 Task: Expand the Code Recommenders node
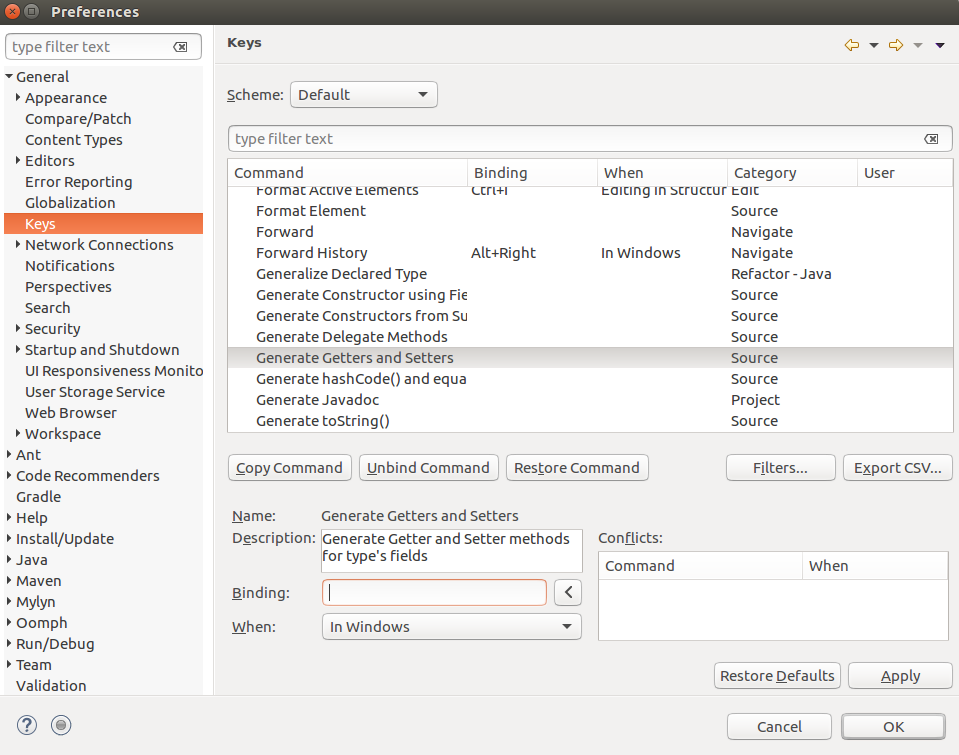(9, 475)
